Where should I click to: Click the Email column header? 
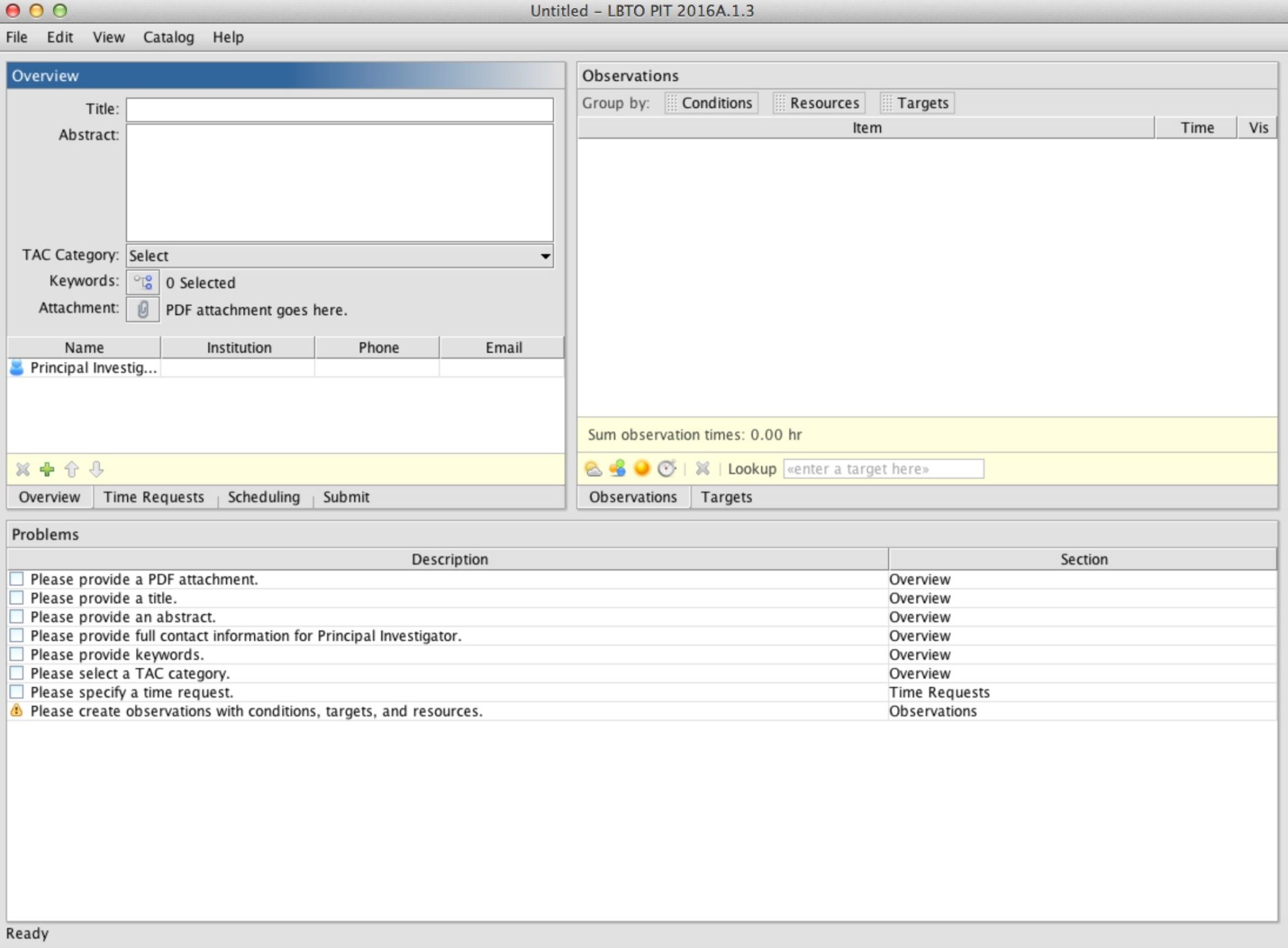click(502, 347)
